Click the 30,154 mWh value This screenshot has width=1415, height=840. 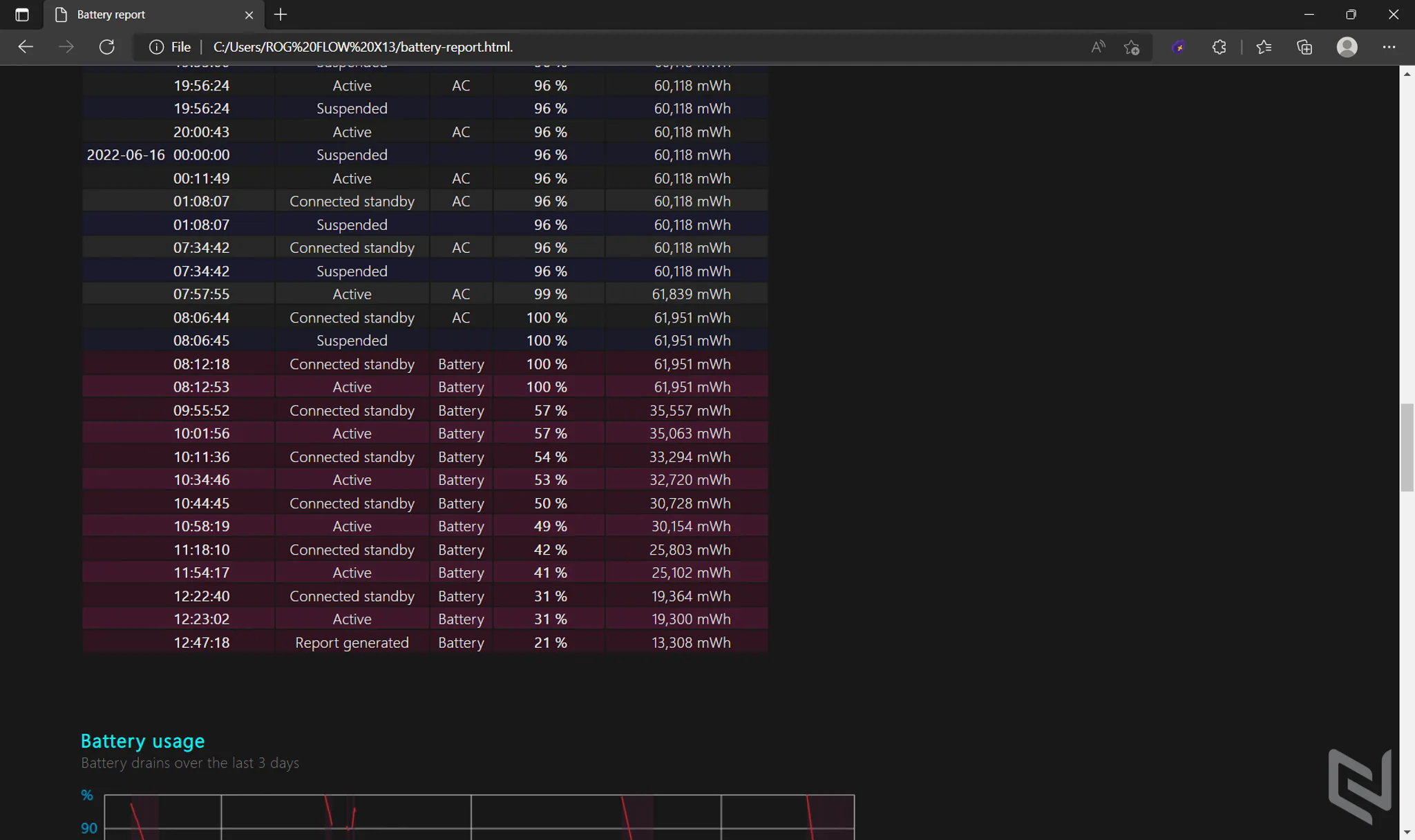pyautogui.click(x=691, y=526)
